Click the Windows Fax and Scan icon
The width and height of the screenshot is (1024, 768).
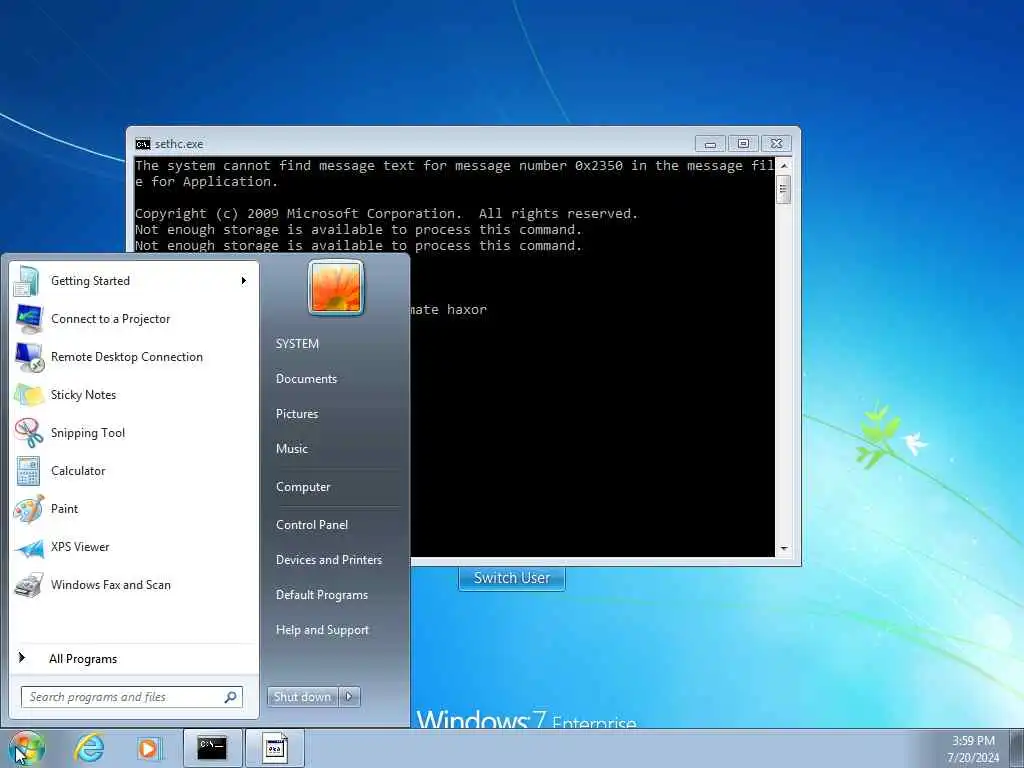point(29,585)
